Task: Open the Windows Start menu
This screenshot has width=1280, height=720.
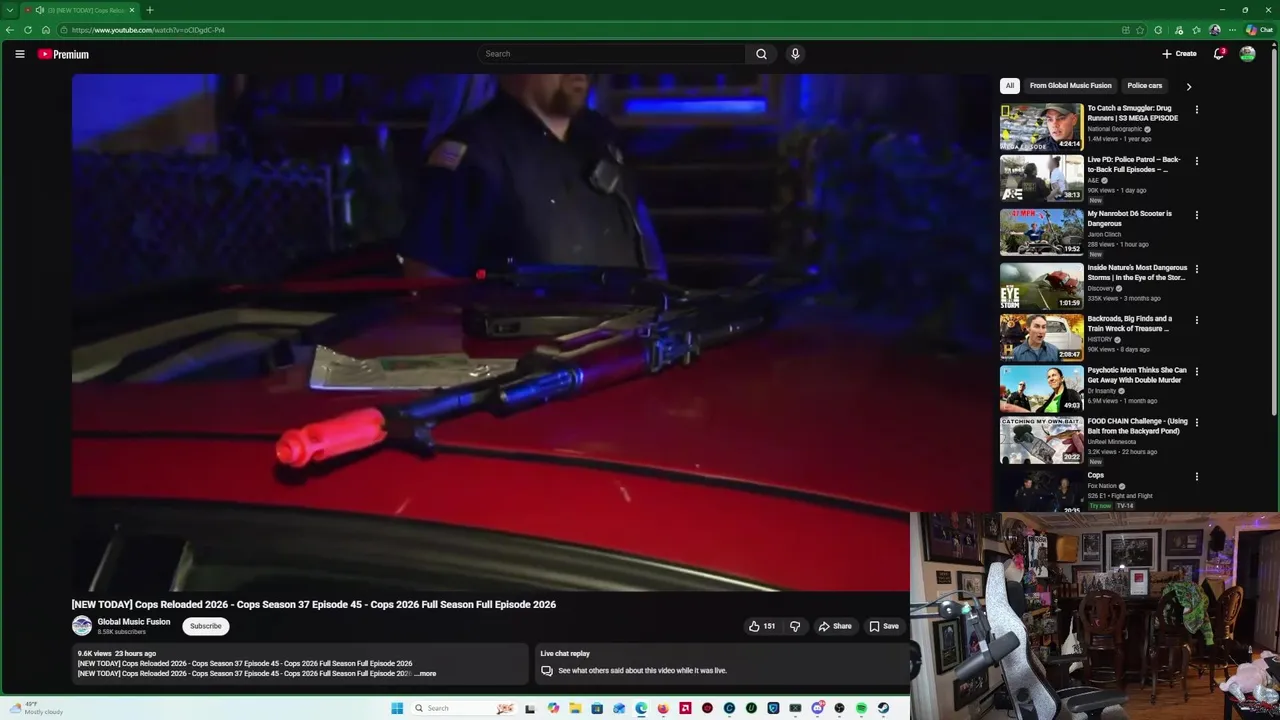Action: (397, 708)
